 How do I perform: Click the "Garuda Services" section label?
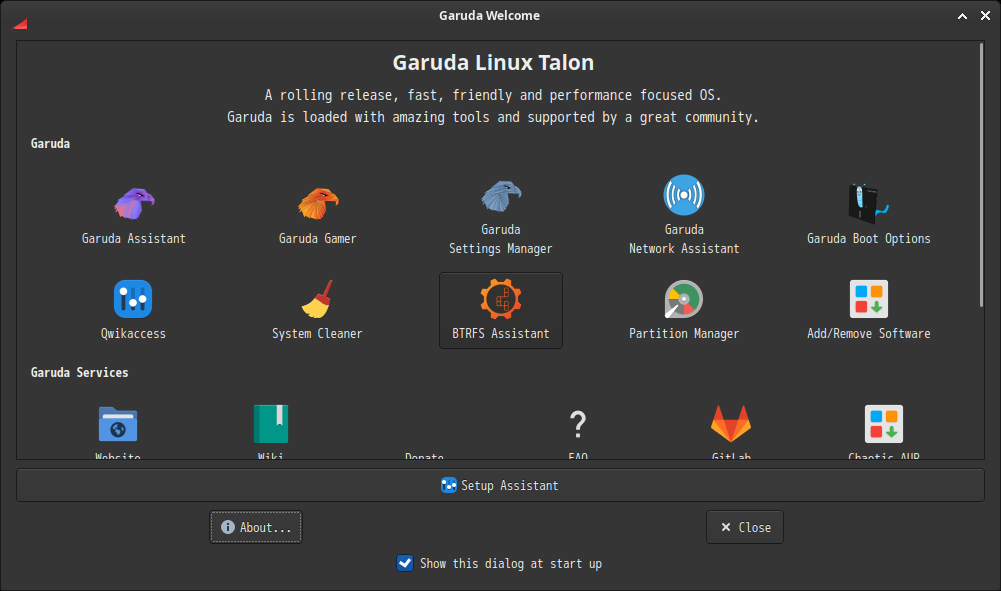(80, 373)
